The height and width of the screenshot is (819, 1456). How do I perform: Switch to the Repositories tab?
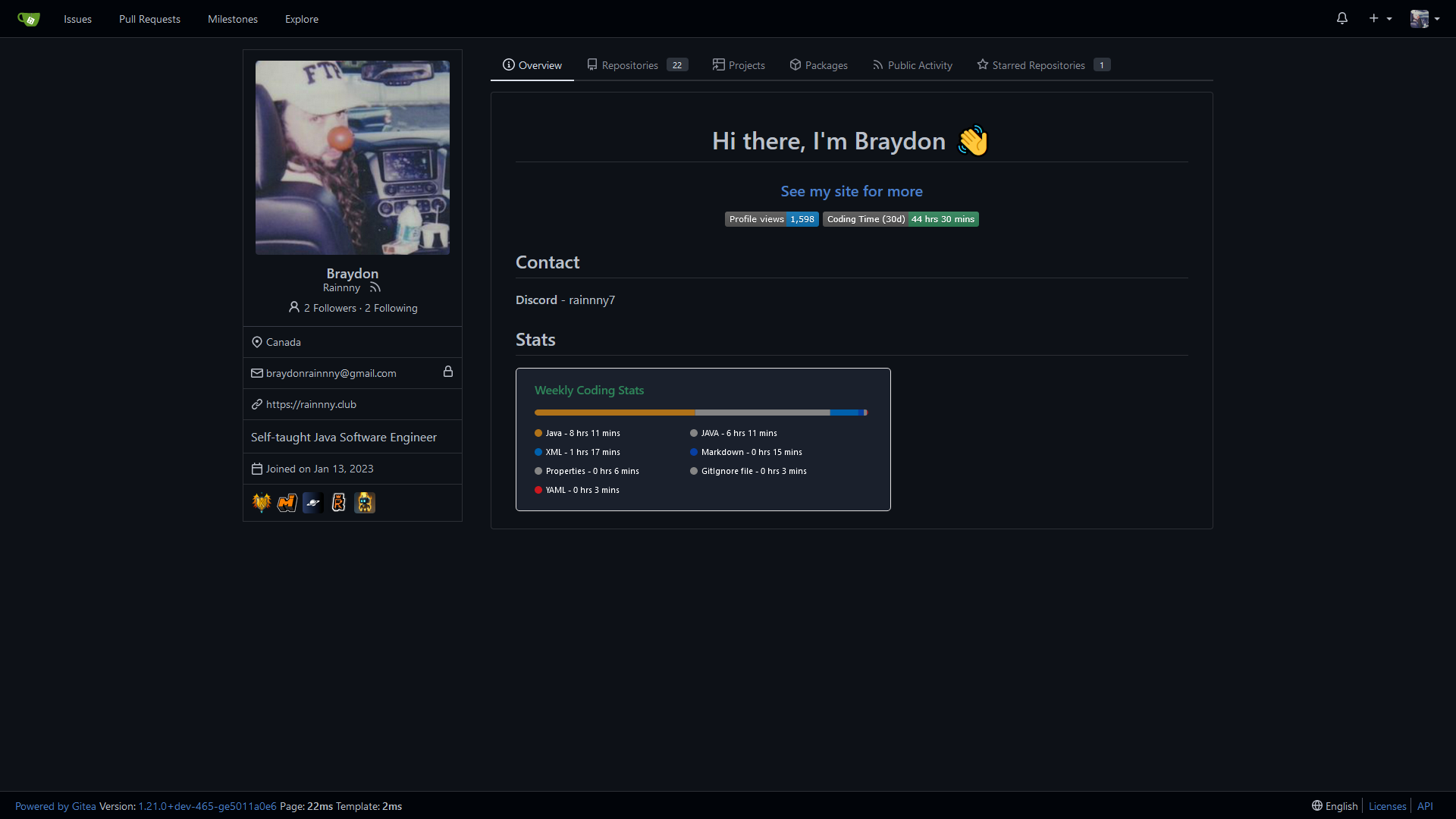coord(629,65)
